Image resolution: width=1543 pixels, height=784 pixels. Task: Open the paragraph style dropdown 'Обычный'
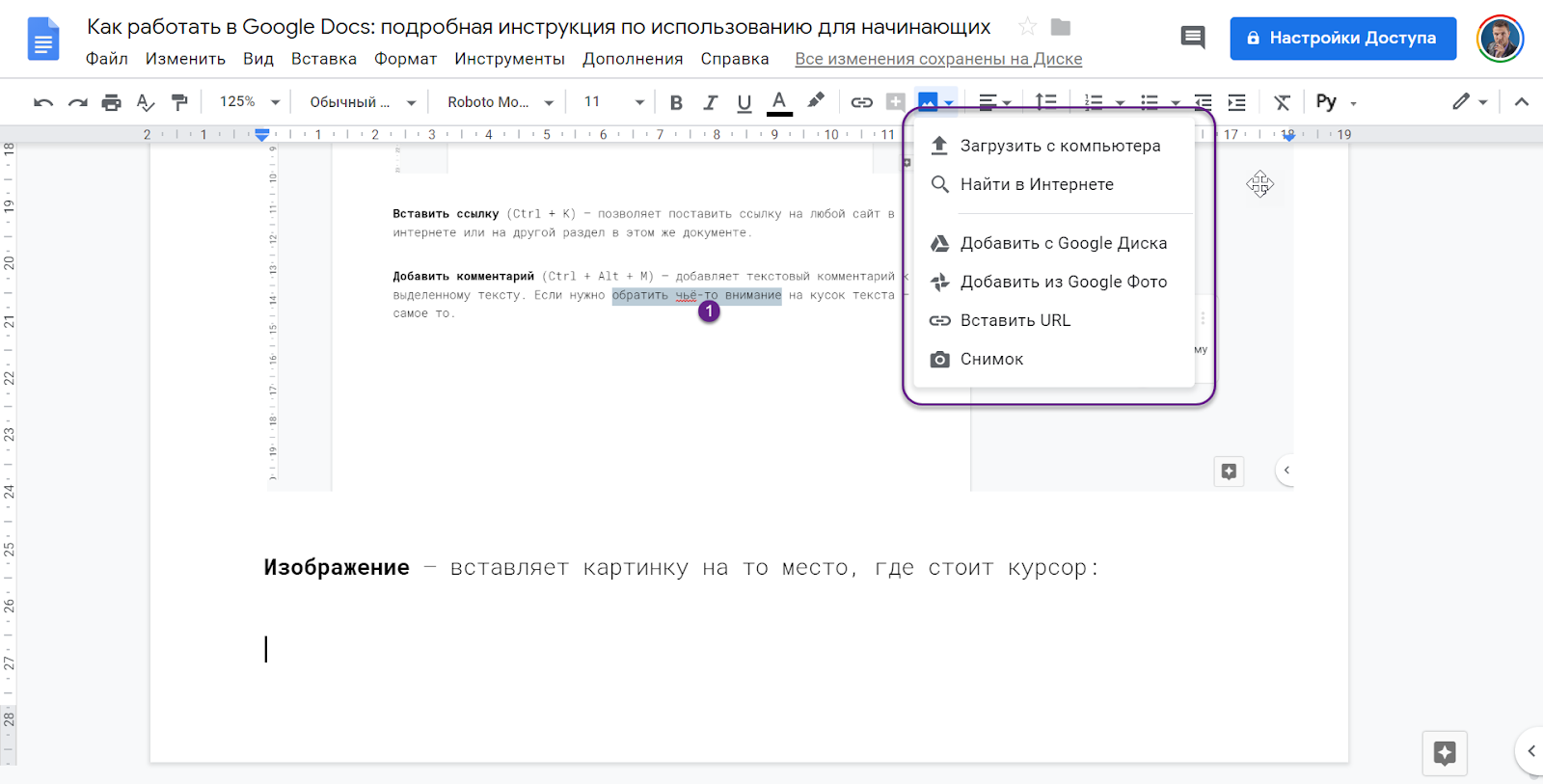pyautogui.click(x=362, y=102)
